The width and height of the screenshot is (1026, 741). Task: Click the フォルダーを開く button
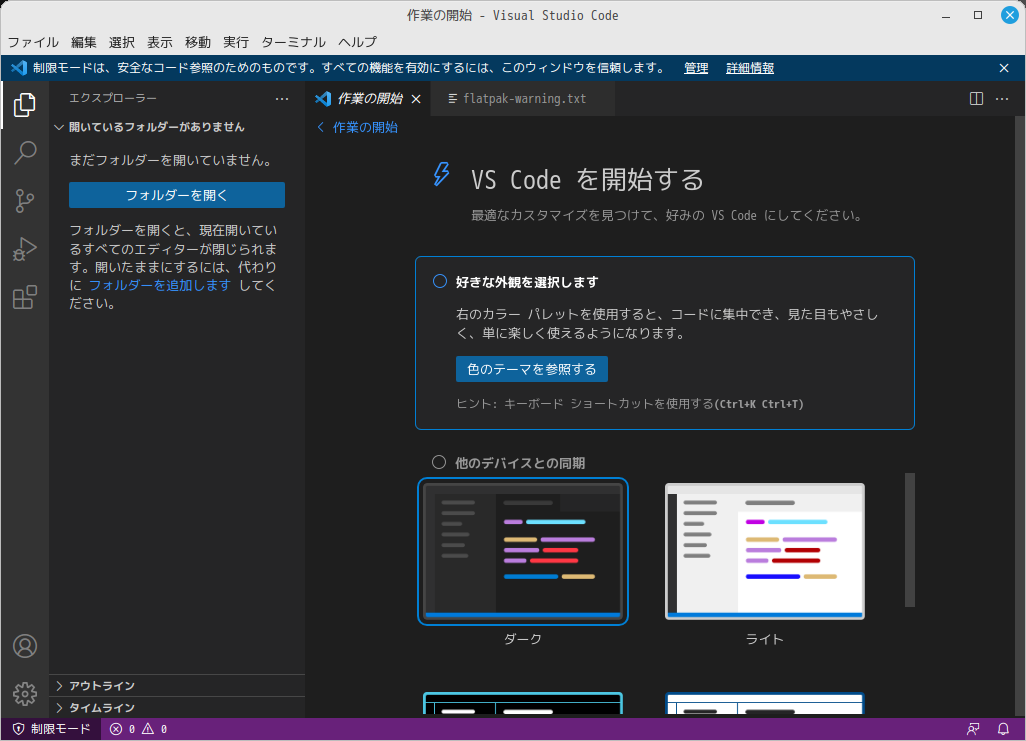point(177,195)
